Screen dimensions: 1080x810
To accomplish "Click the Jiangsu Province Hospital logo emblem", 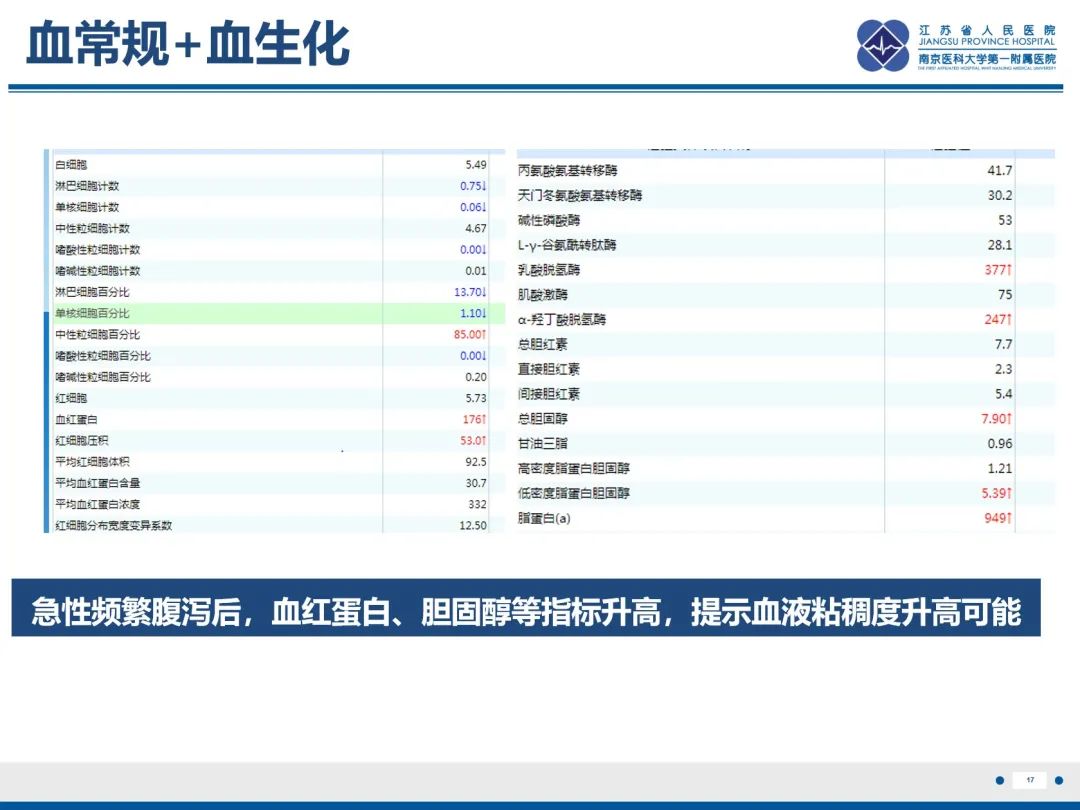I will [882, 45].
